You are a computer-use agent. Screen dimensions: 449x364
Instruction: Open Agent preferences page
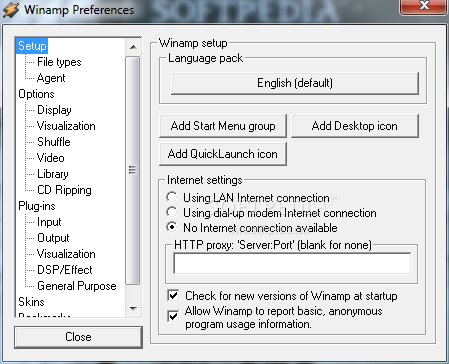[51, 78]
